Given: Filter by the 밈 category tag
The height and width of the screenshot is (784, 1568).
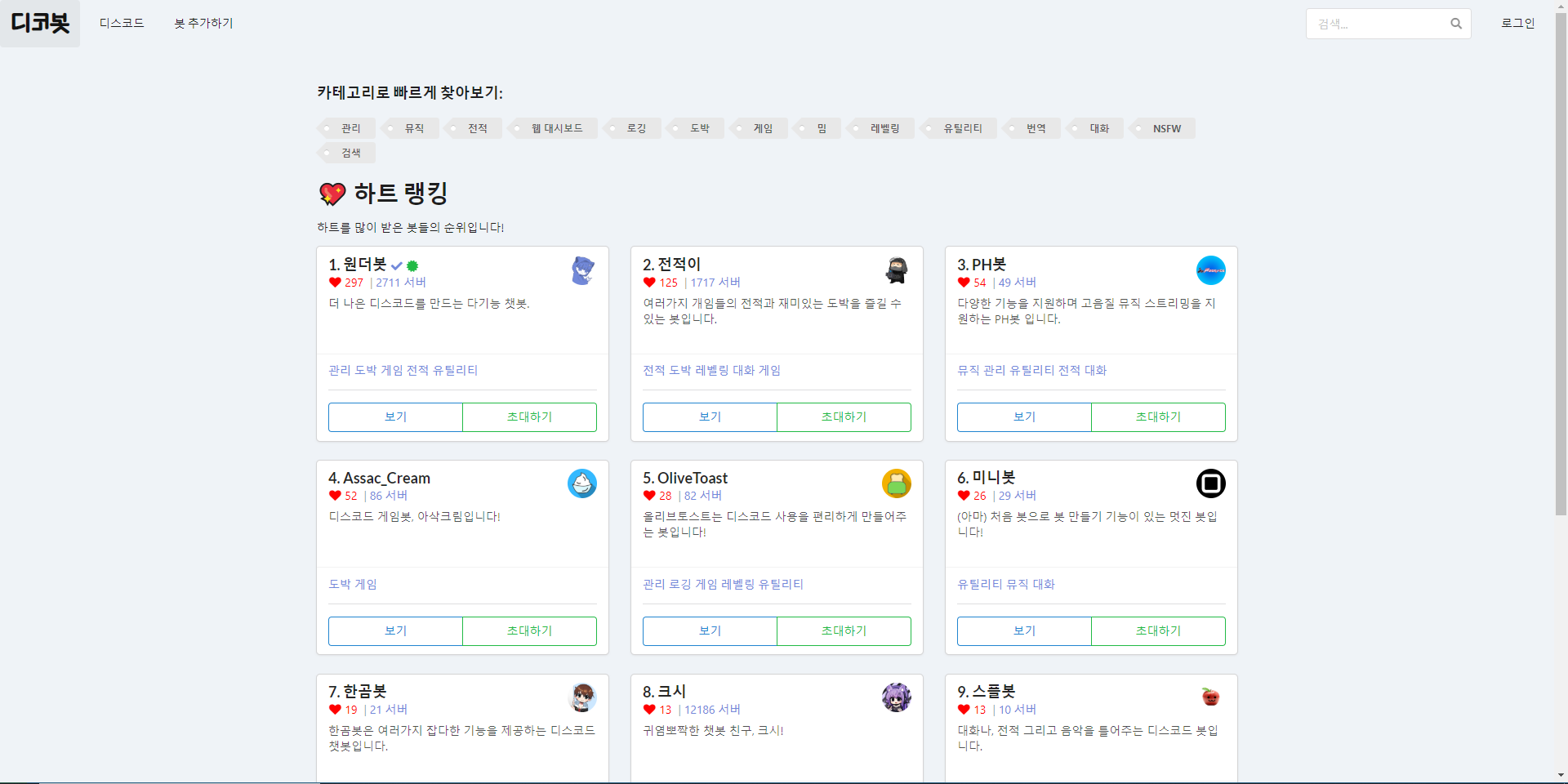Looking at the screenshot, I should (817, 128).
